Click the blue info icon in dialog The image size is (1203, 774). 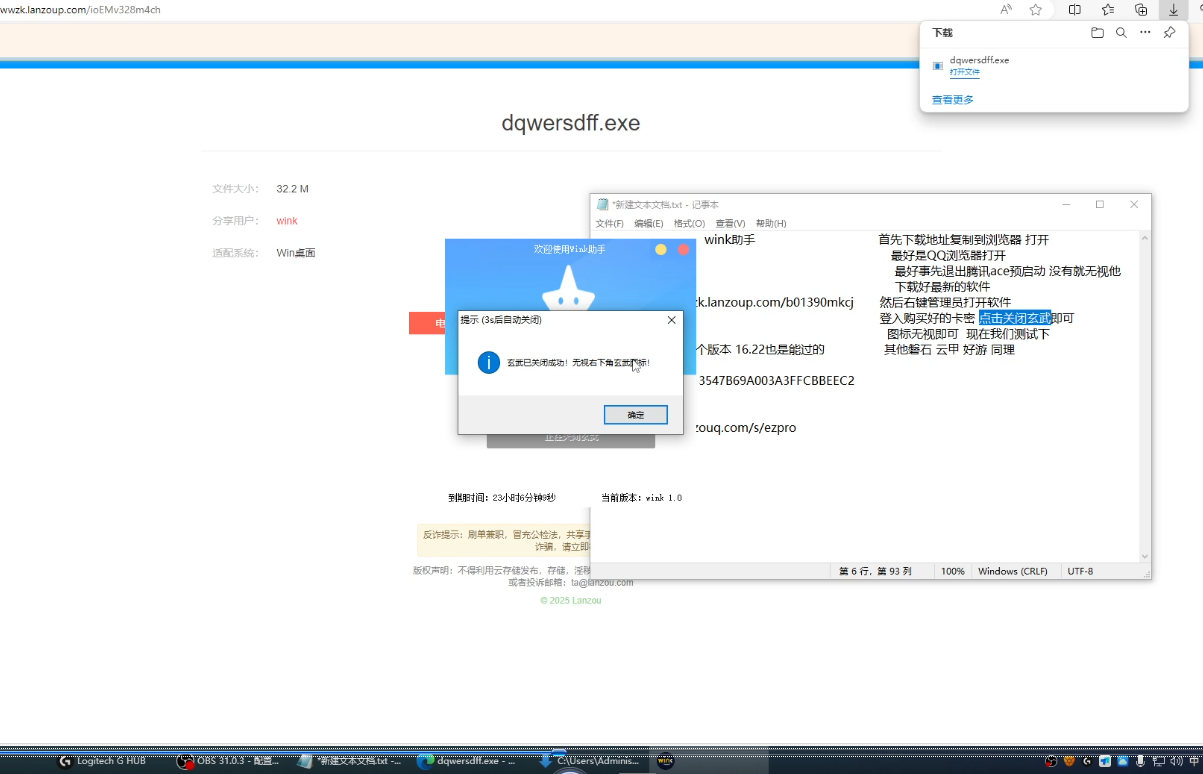pyautogui.click(x=488, y=362)
